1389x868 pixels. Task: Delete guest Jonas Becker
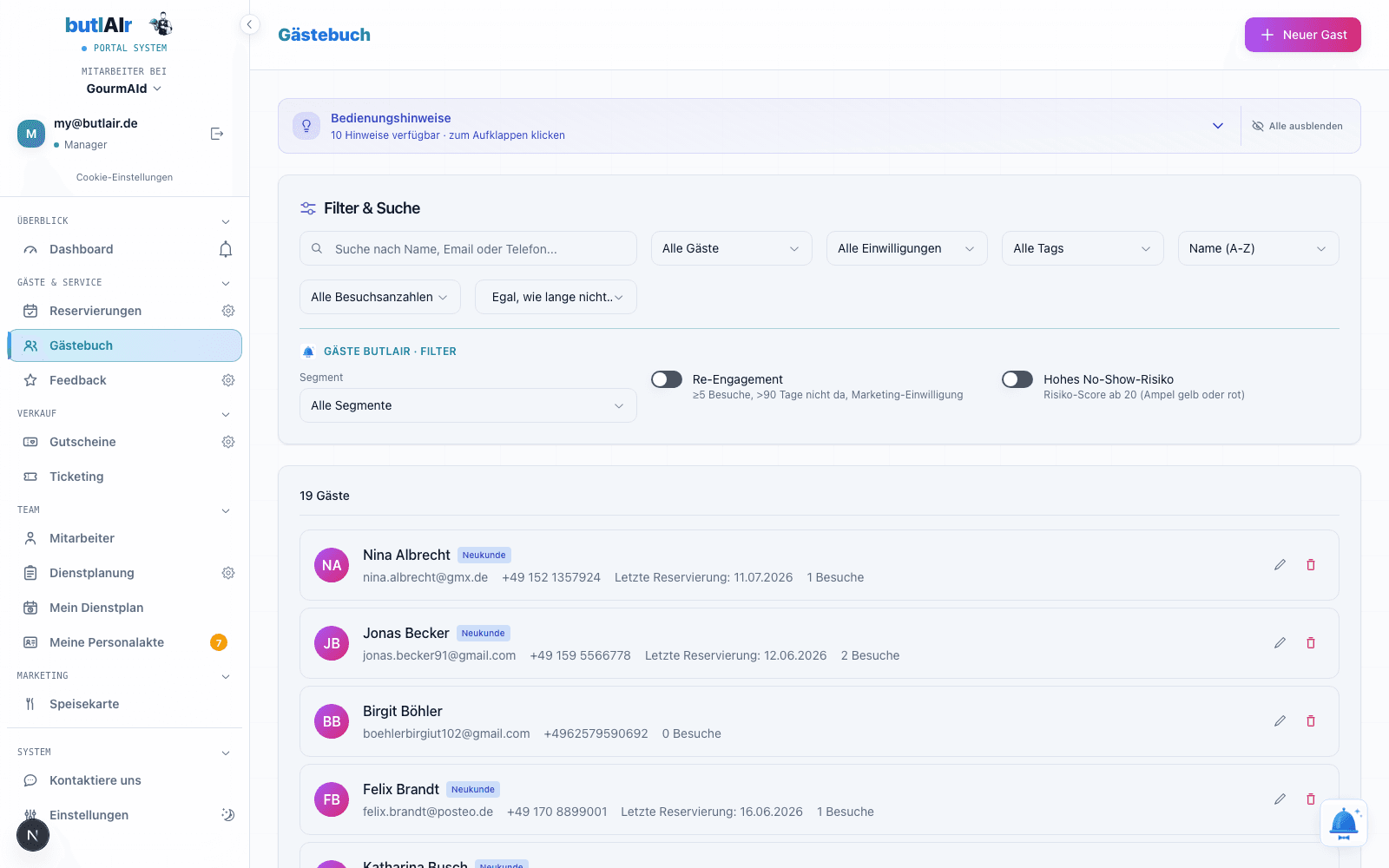pyautogui.click(x=1311, y=643)
